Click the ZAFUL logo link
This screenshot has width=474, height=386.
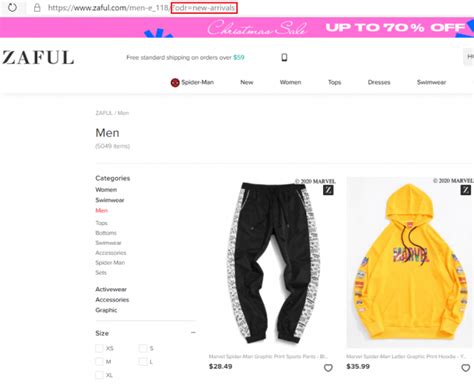(x=38, y=57)
